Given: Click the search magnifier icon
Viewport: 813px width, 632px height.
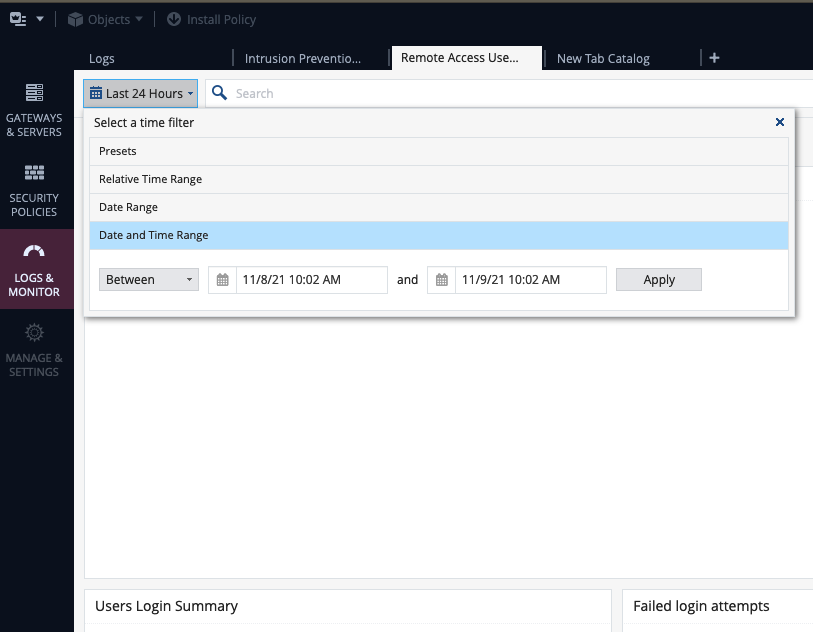Looking at the screenshot, I should coord(218,93).
